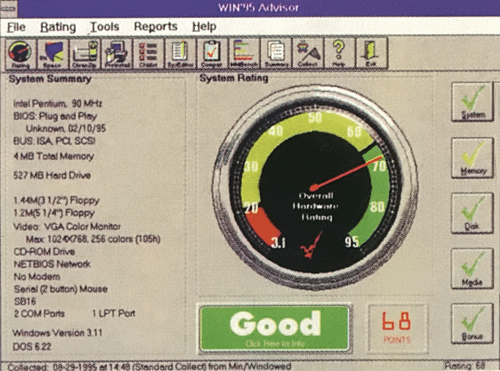Run the Collect butterfly net icon
The width and height of the screenshot is (500, 371).
[x=308, y=53]
